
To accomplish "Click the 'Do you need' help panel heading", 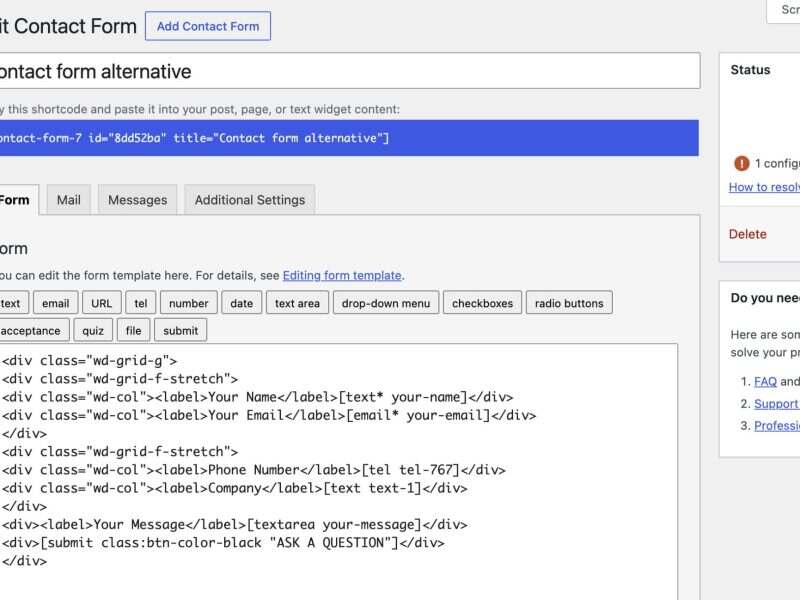I will click(765, 298).
